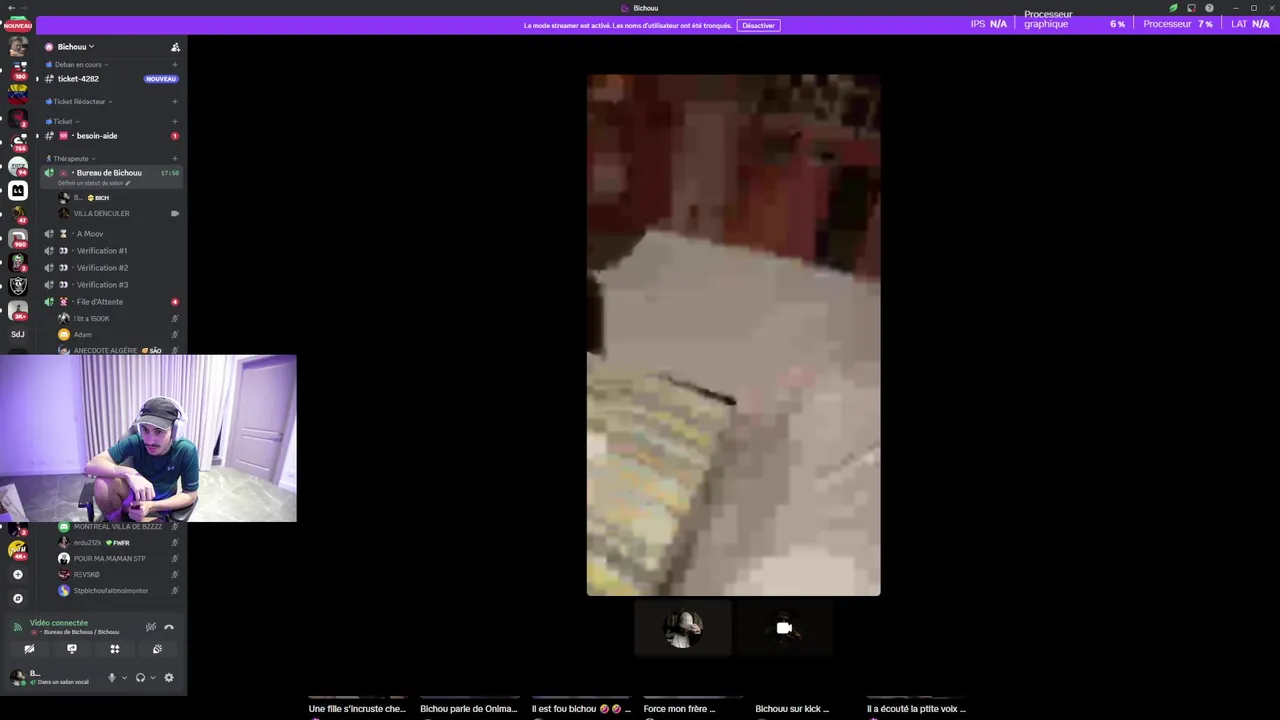1280x720 pixels.
Task: Click own user avatar at bottom left
Action: 17,677
